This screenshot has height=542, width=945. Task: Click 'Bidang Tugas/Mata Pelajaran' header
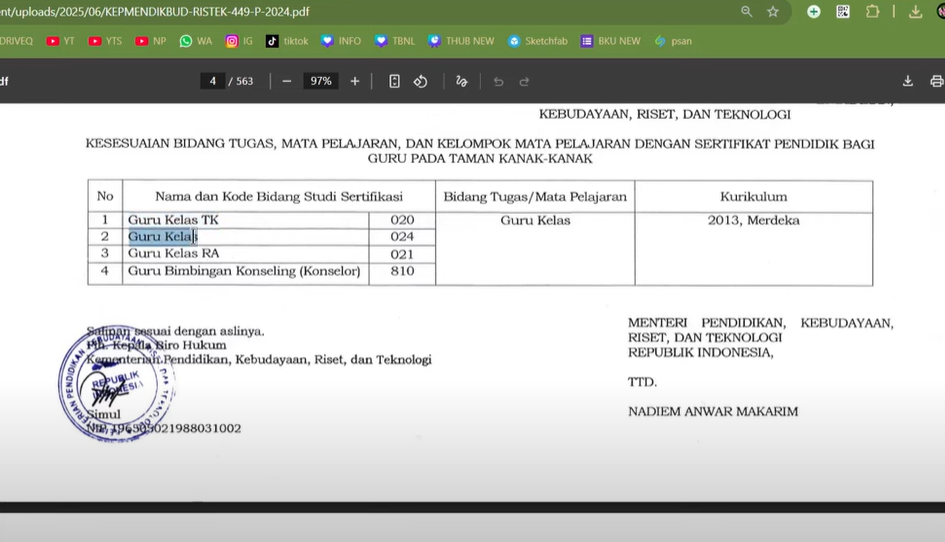click(x=535, y=197)
